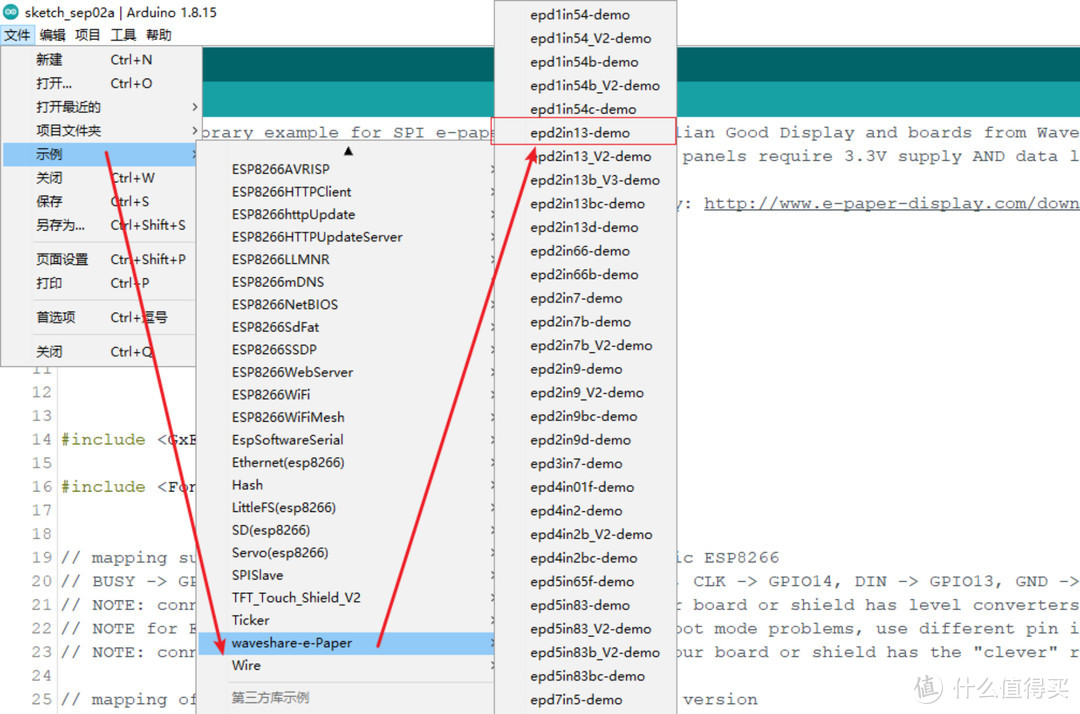Expand ESP8266SdFat examples
The height and width of the screenshot is (714, 1080).
tap(346, 327)
